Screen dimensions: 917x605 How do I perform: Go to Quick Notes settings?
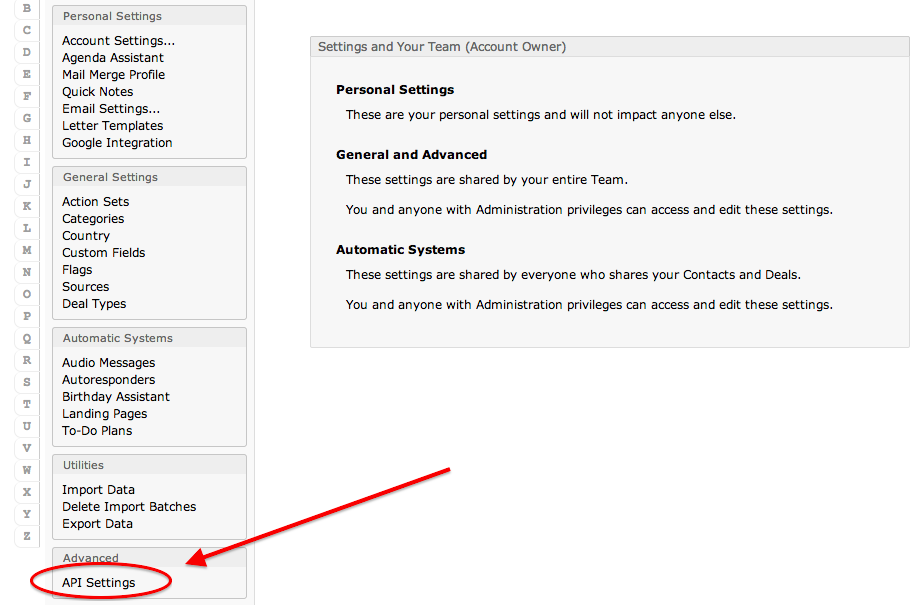pyautogui.click(x=98, y=92)
